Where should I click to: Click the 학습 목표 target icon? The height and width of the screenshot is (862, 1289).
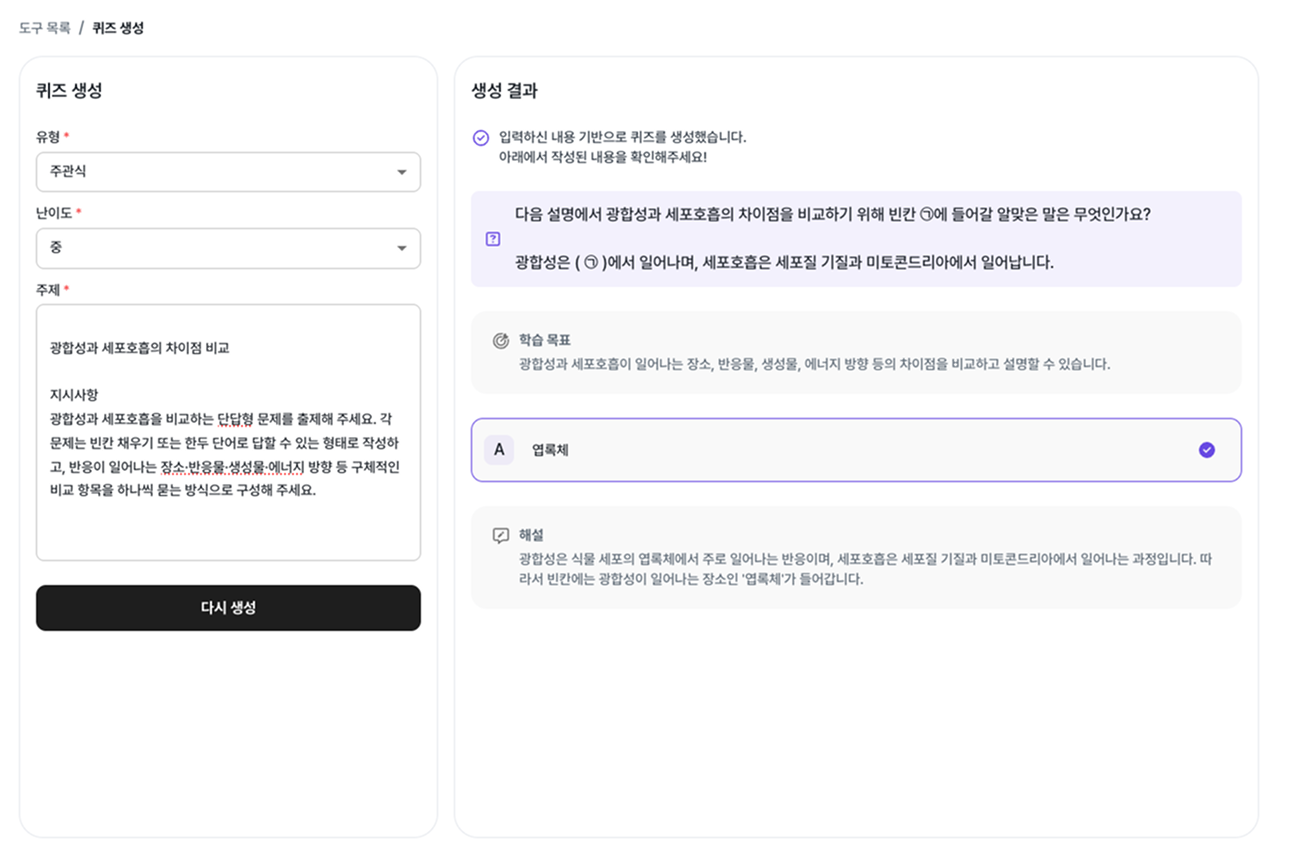(503, 338)
